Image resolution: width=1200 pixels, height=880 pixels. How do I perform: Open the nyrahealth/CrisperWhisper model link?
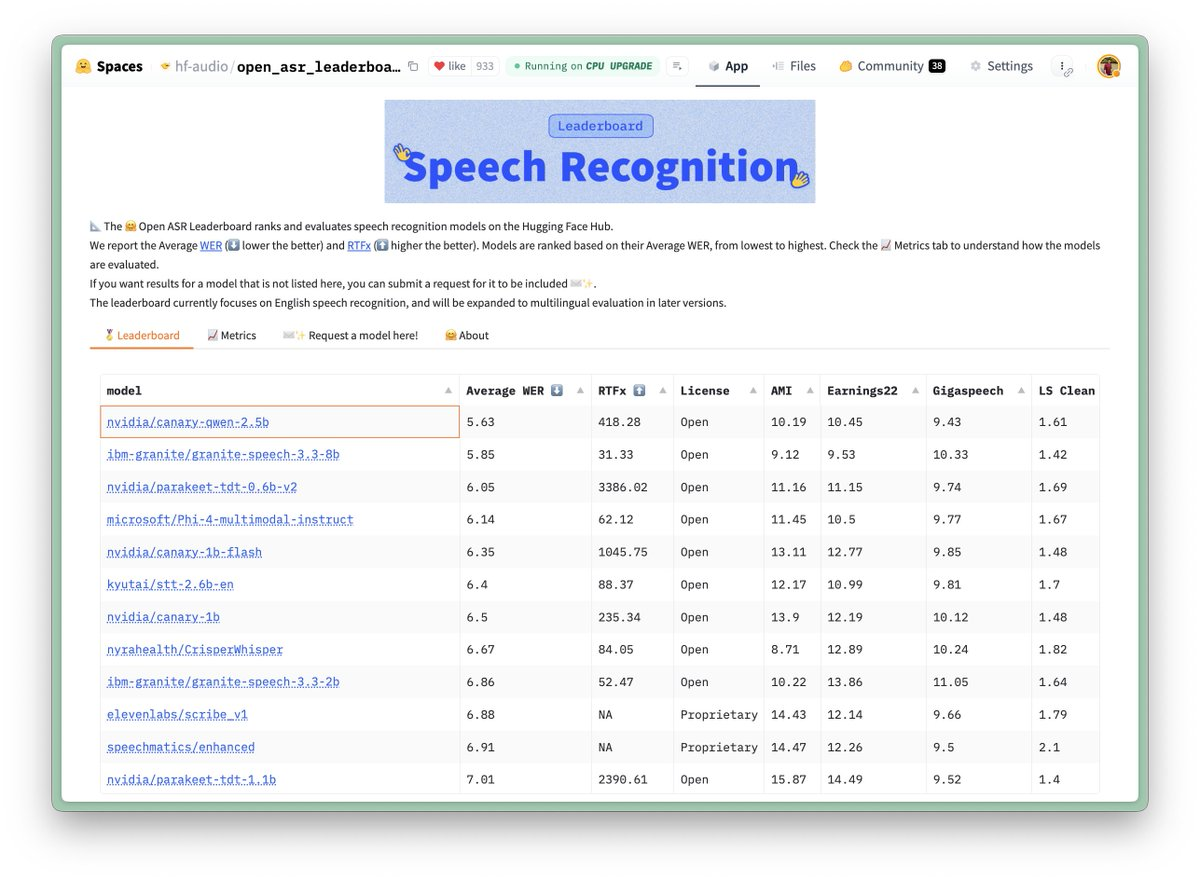(195, 650)
